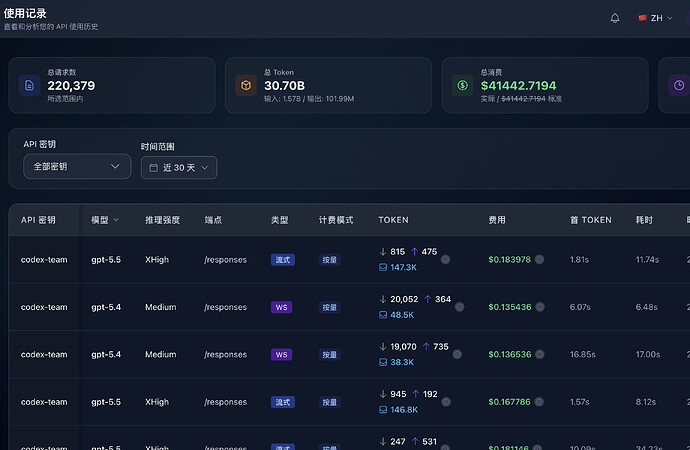This screenshot has height=450, width=690.
Task: Click the API 密钥 column header
Action: pos(38,220)
